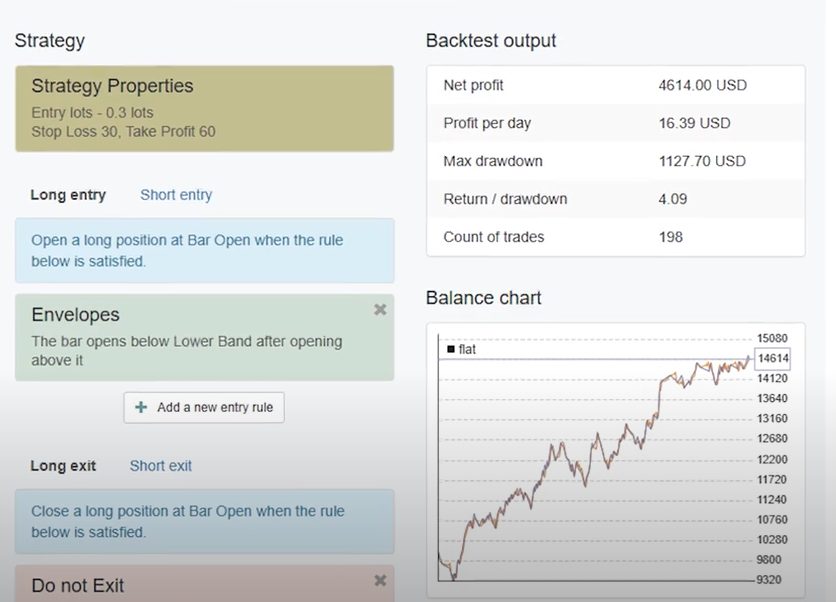This screenshot has height=602, width=836.
Task: Click the Net profit row
Action: point(615,85)
